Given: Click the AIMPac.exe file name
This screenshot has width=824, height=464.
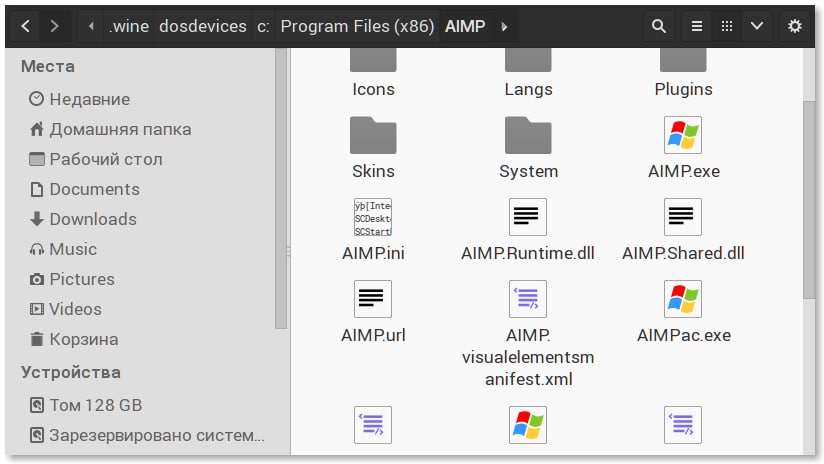Looking at the screenshot, I should click(x=684, y=335).
